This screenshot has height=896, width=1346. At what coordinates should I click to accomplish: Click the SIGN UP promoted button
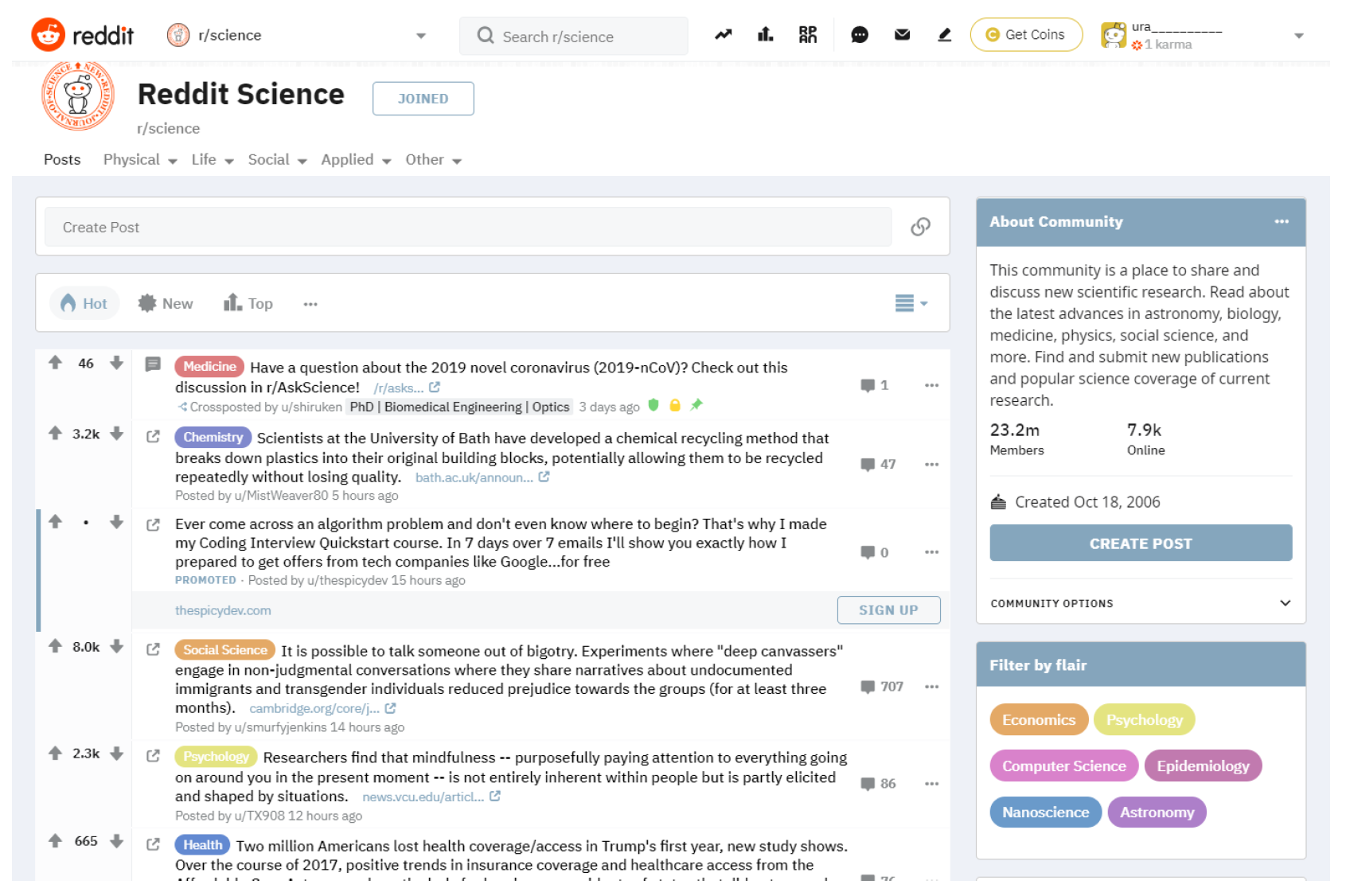pos(888,610)
